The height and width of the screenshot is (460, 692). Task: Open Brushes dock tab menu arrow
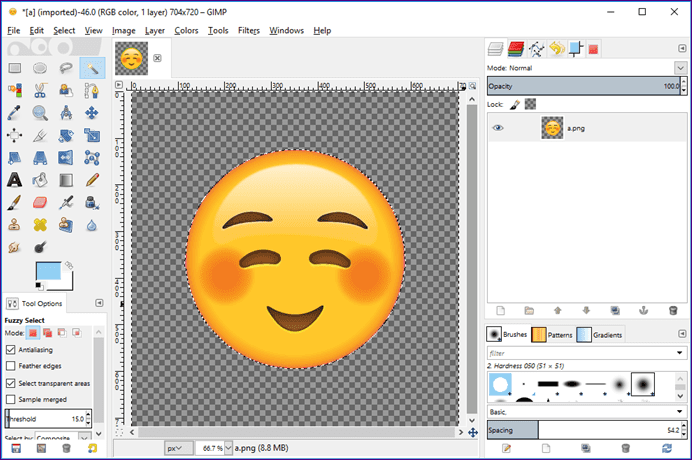tap(682, 334)
